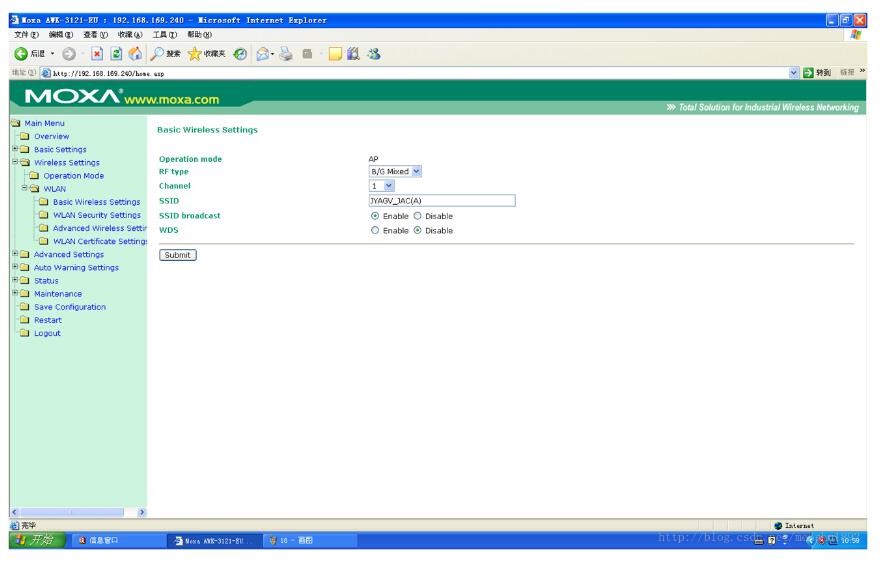Screen dimensions: 888x566
Task: Select Enable for WDS
Action: coord(376,230)
